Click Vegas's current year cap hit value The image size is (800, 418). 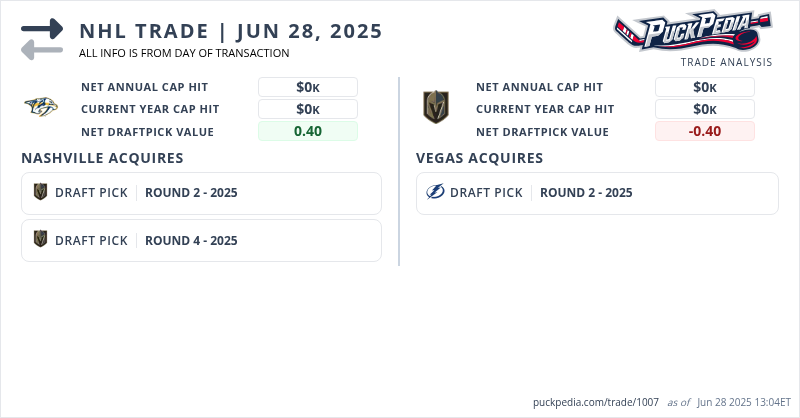click(x=704, y=109)
